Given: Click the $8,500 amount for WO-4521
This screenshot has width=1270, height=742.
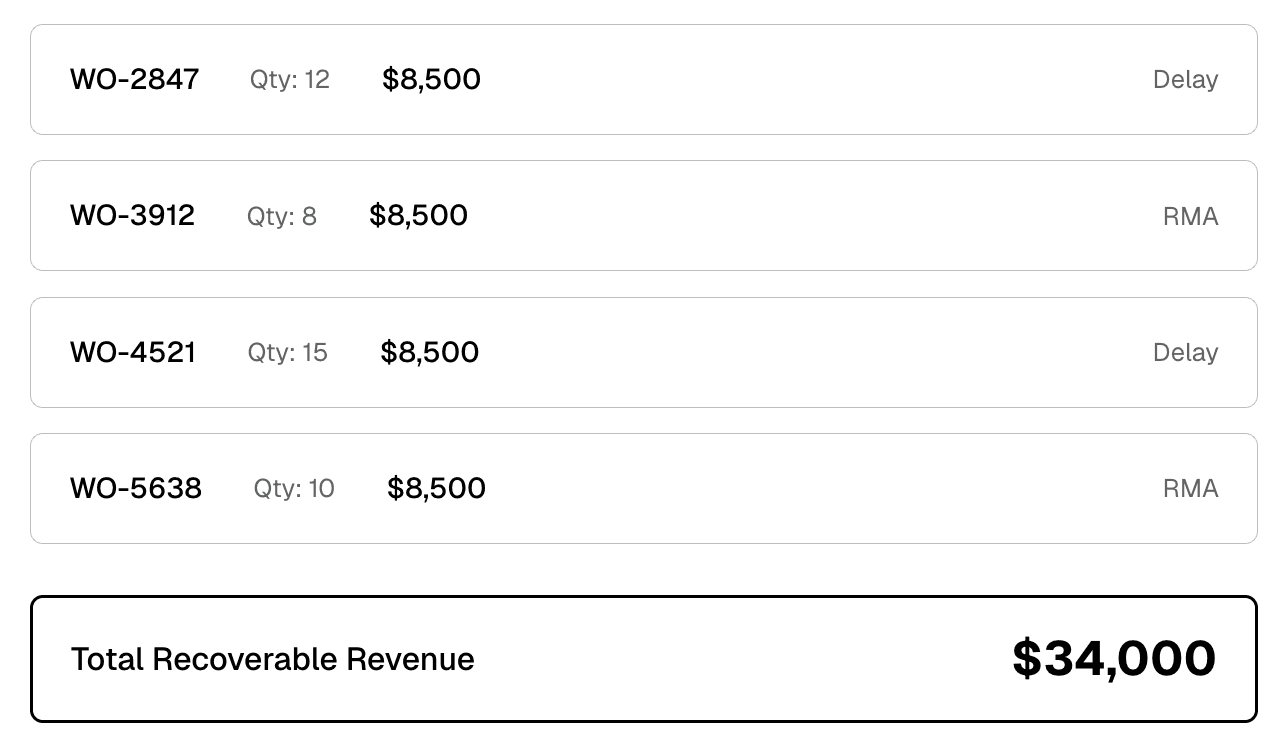Looking at the screenshot, I should tap(429, 352).
